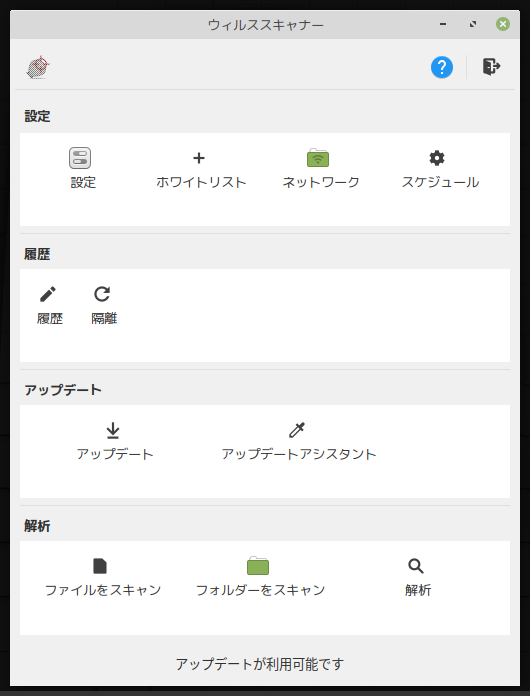This screenshot has height=696, width=530.
Task: Open the ネットワーク network folder icon
Action: click(318, 158)
